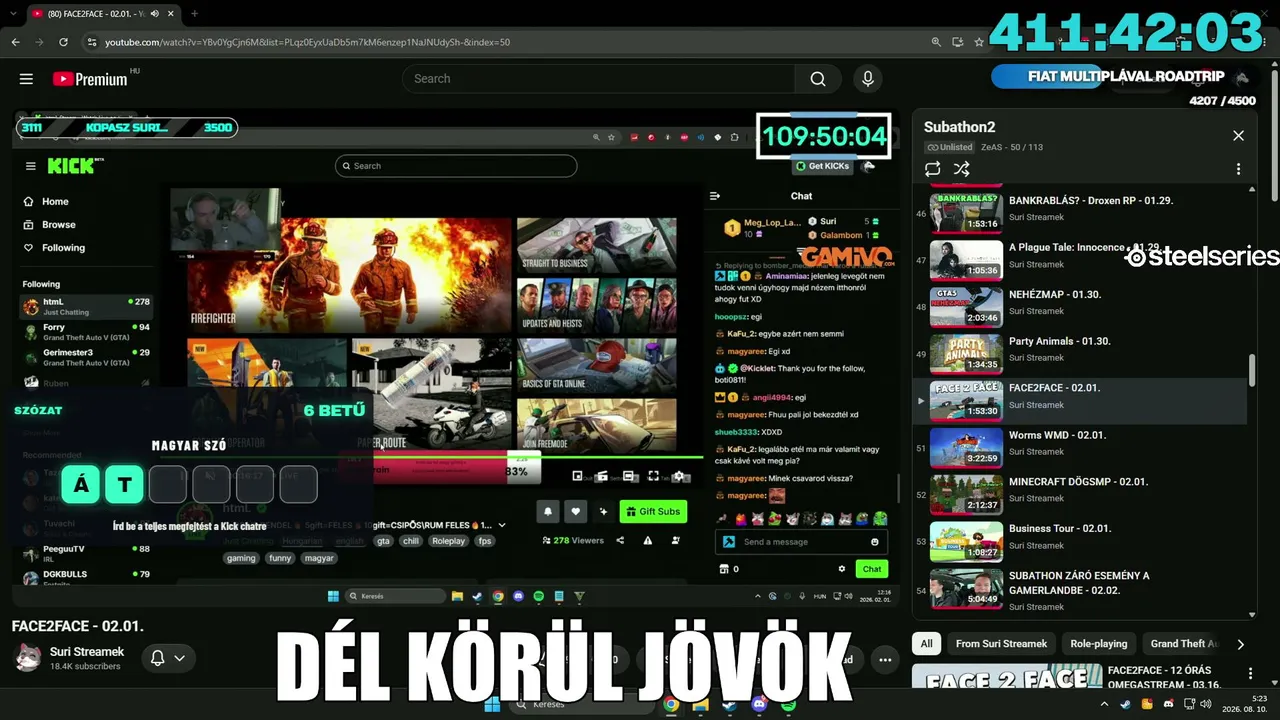Open the Windows Start menu

(492, 705)
